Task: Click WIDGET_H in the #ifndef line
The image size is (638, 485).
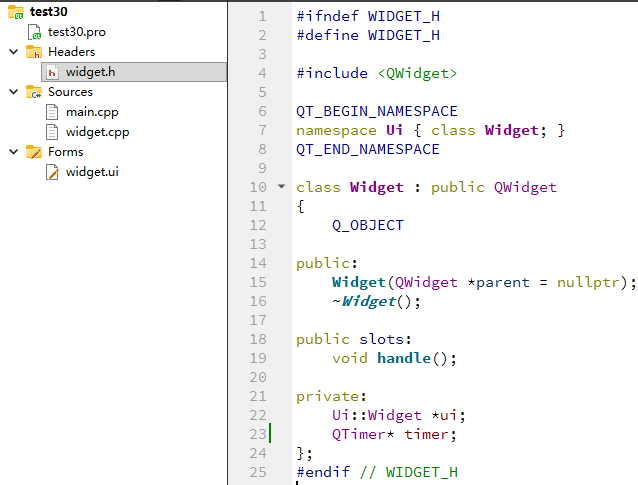Action: 404,16
